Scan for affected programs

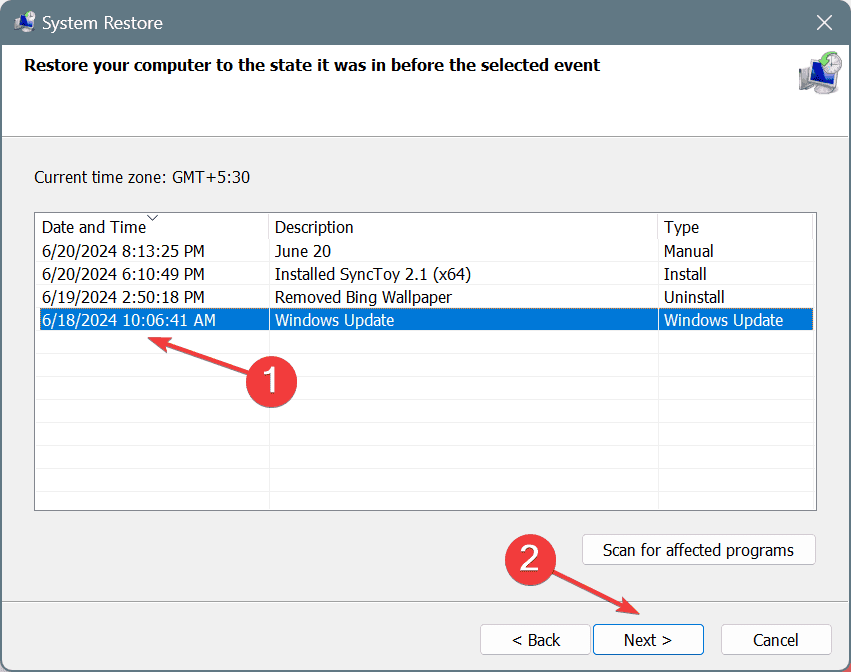[698, 550]
